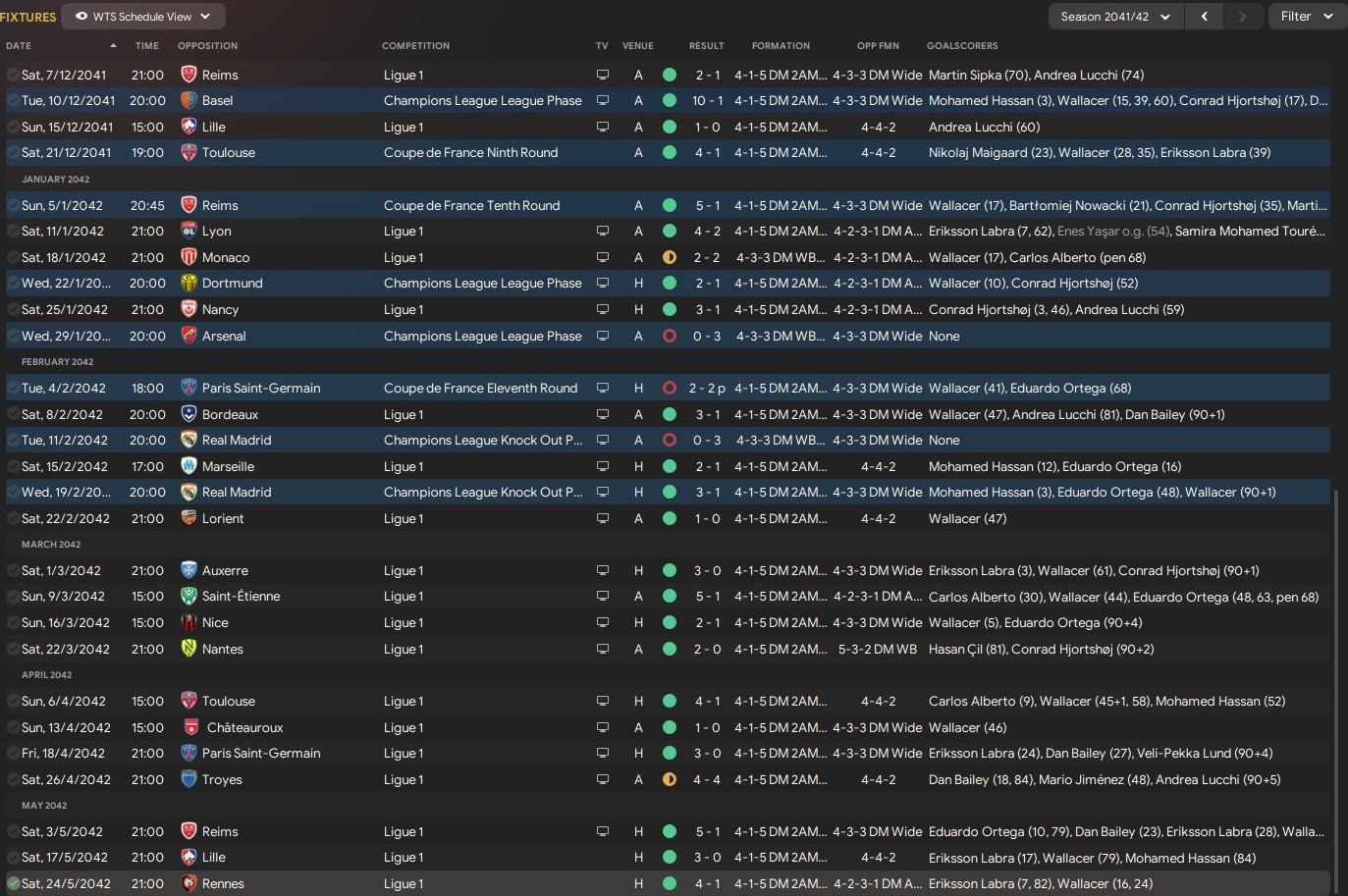Sort by the Formation column header
This screenshot has height=896, width=1348.
tap(782, 46)
